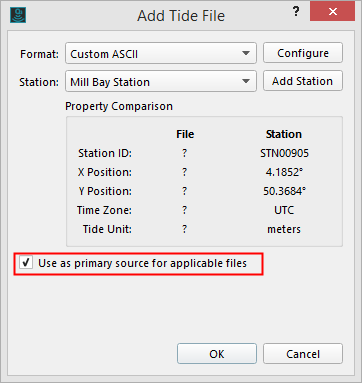Confirm with the OK button
Screen dimensions: 362x383
[x=217, y=354]
